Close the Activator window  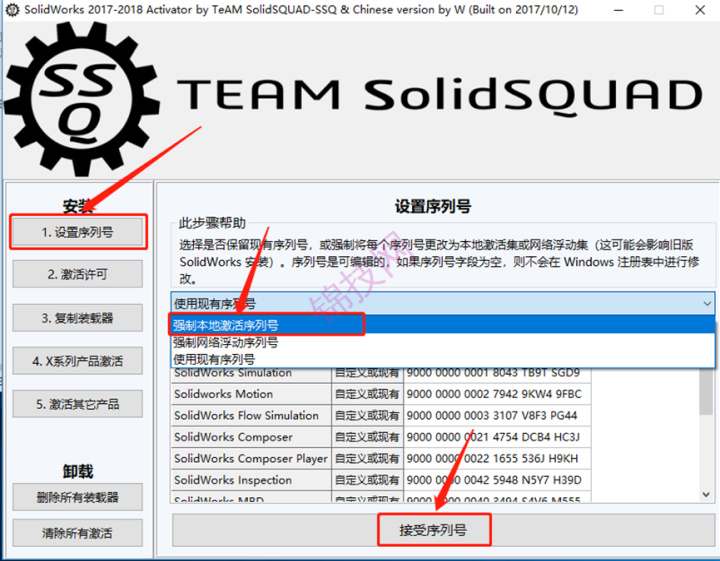point(700,10)
